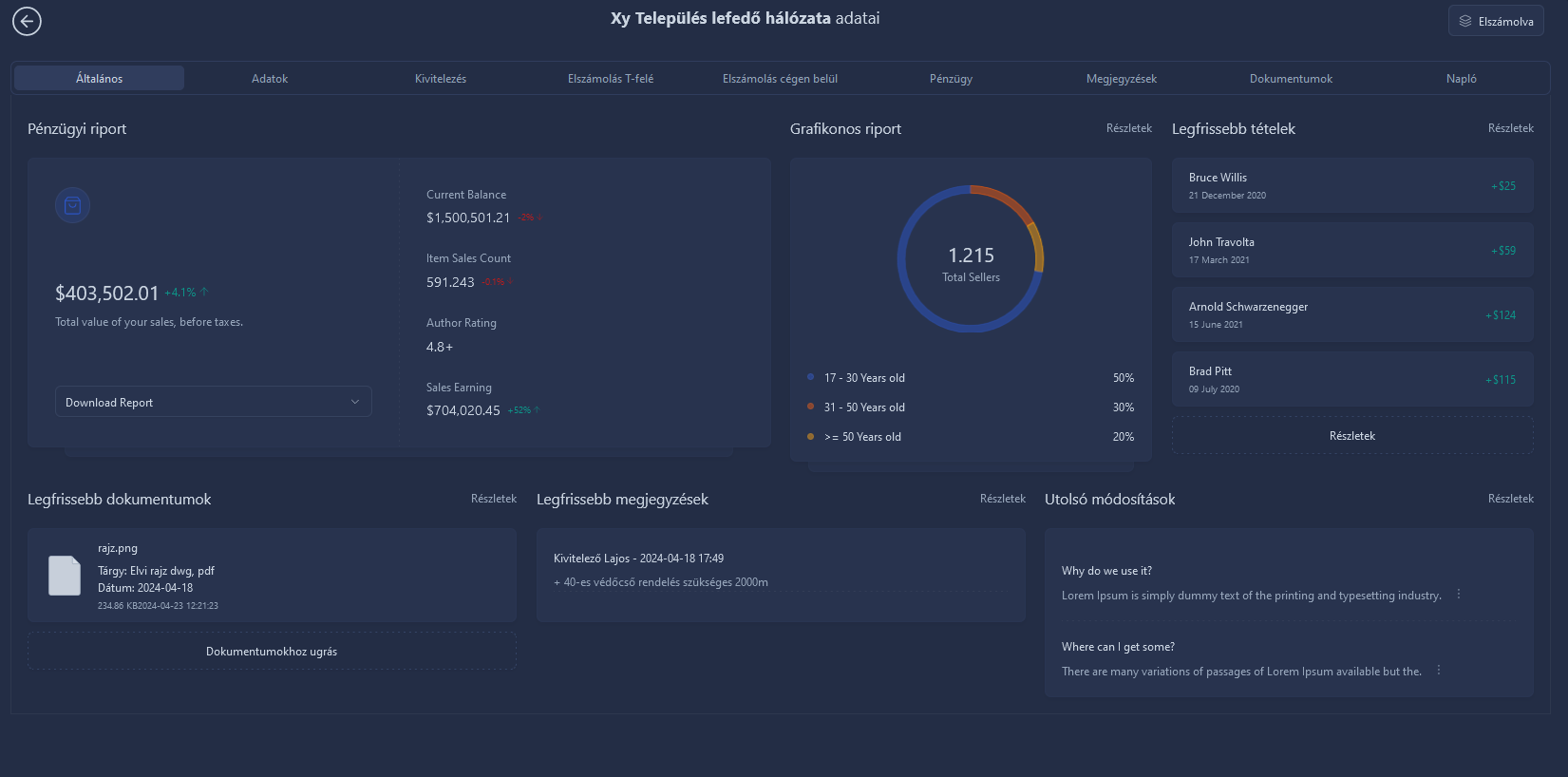Click the blue legend dot for 17 - 30 Years old

click(x=810, y=377)
